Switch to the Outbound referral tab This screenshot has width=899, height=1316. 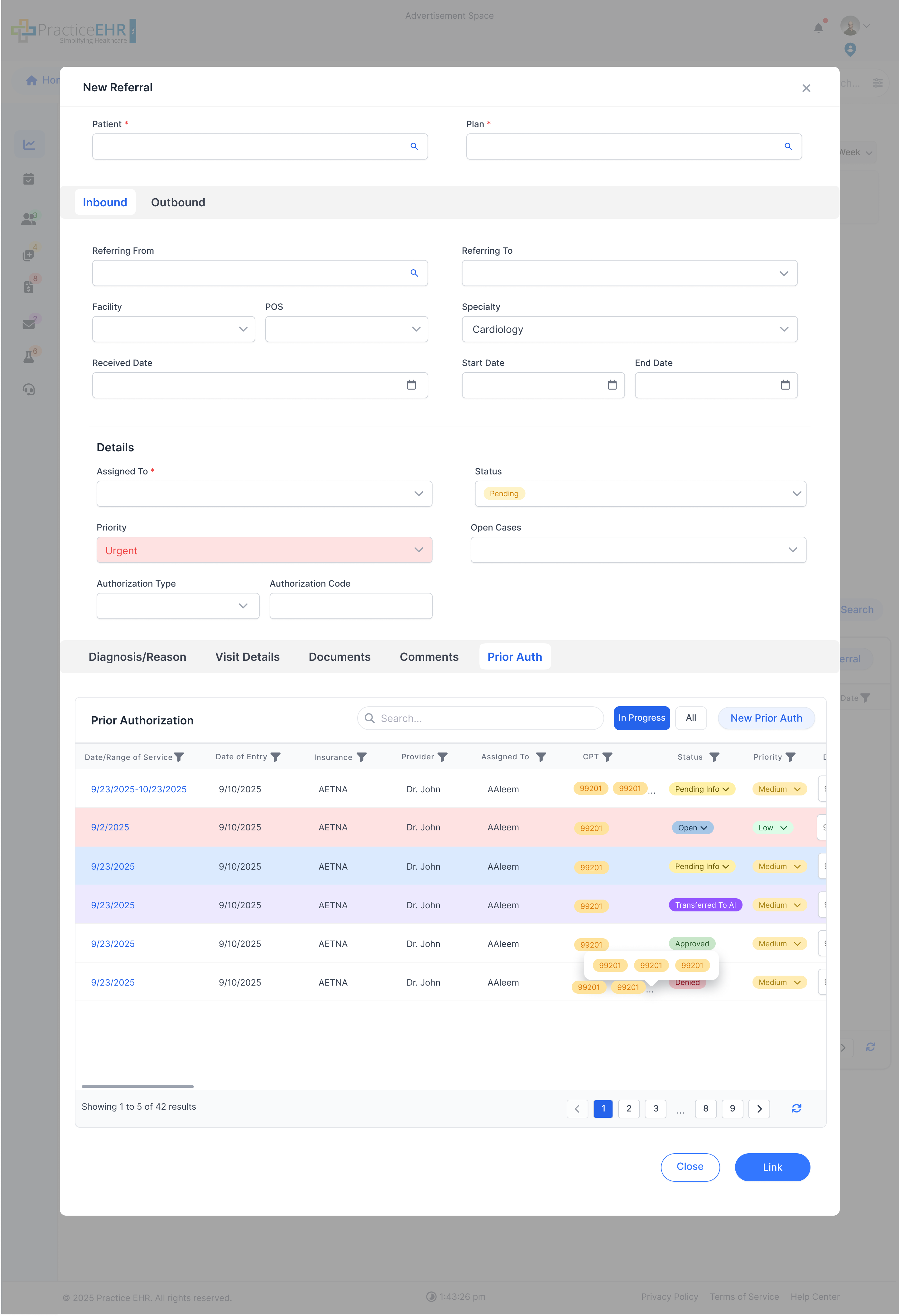click(178, 202)
